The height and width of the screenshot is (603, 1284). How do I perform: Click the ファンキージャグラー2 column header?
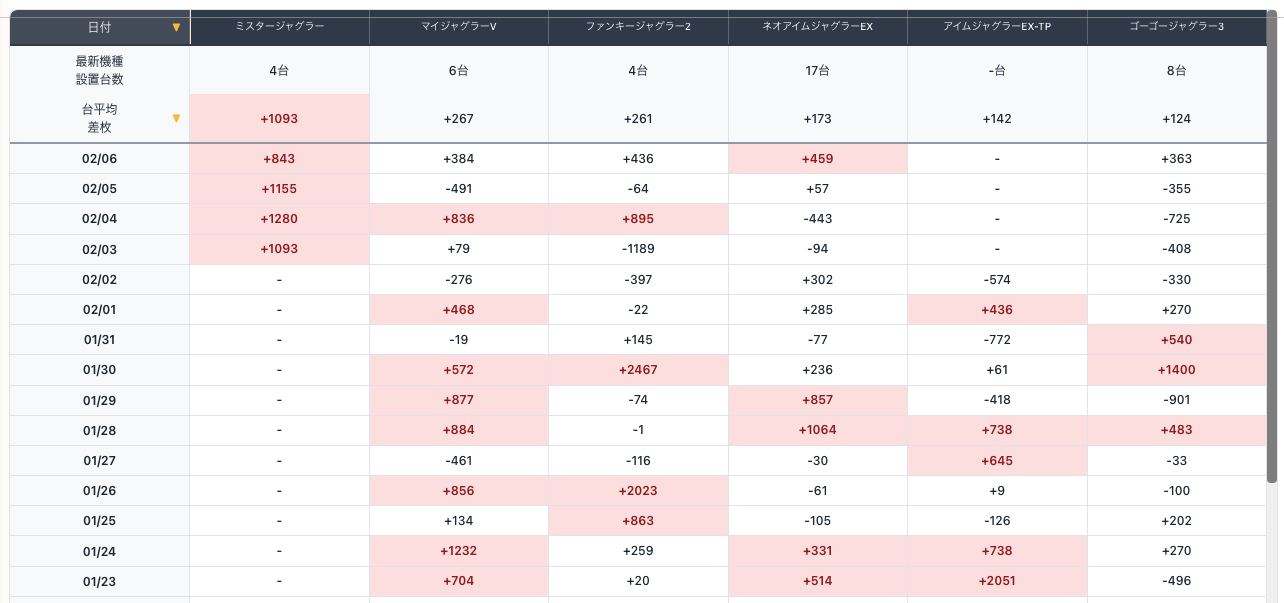tap(638, 26)
